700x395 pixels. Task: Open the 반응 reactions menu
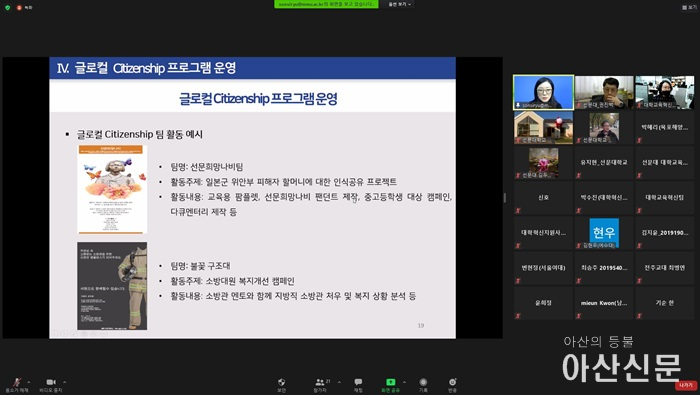pyautogui.click(x=453, y=385)
